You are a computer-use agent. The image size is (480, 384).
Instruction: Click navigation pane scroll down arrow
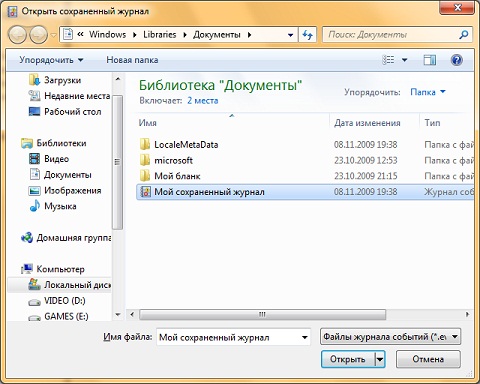(x=117, y=314)
